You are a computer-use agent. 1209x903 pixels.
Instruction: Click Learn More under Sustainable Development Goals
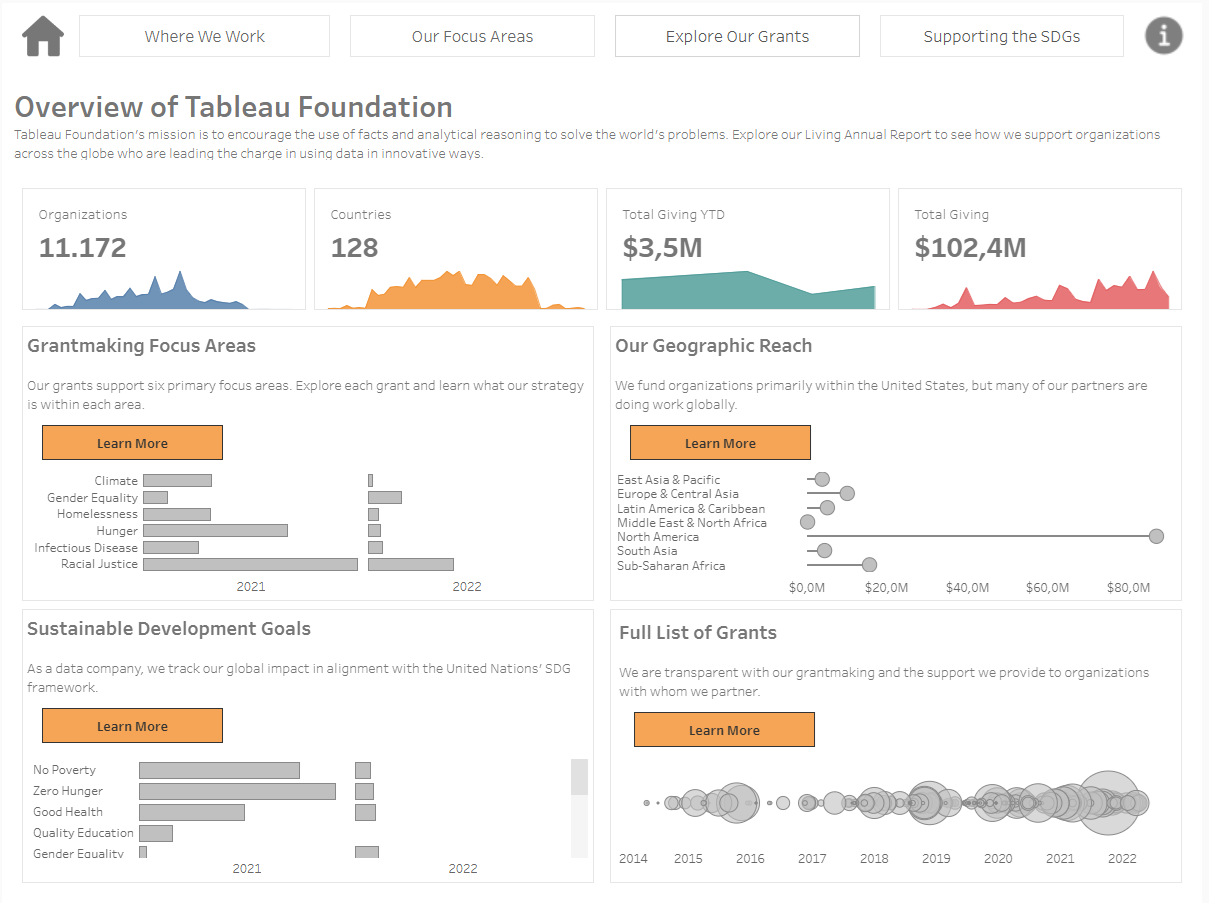click(132, 726)
